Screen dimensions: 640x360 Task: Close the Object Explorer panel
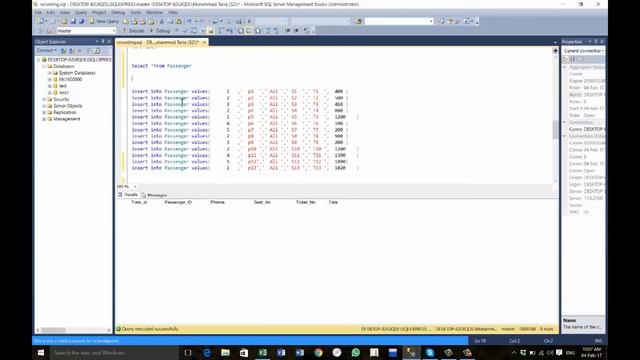(109, 42)
